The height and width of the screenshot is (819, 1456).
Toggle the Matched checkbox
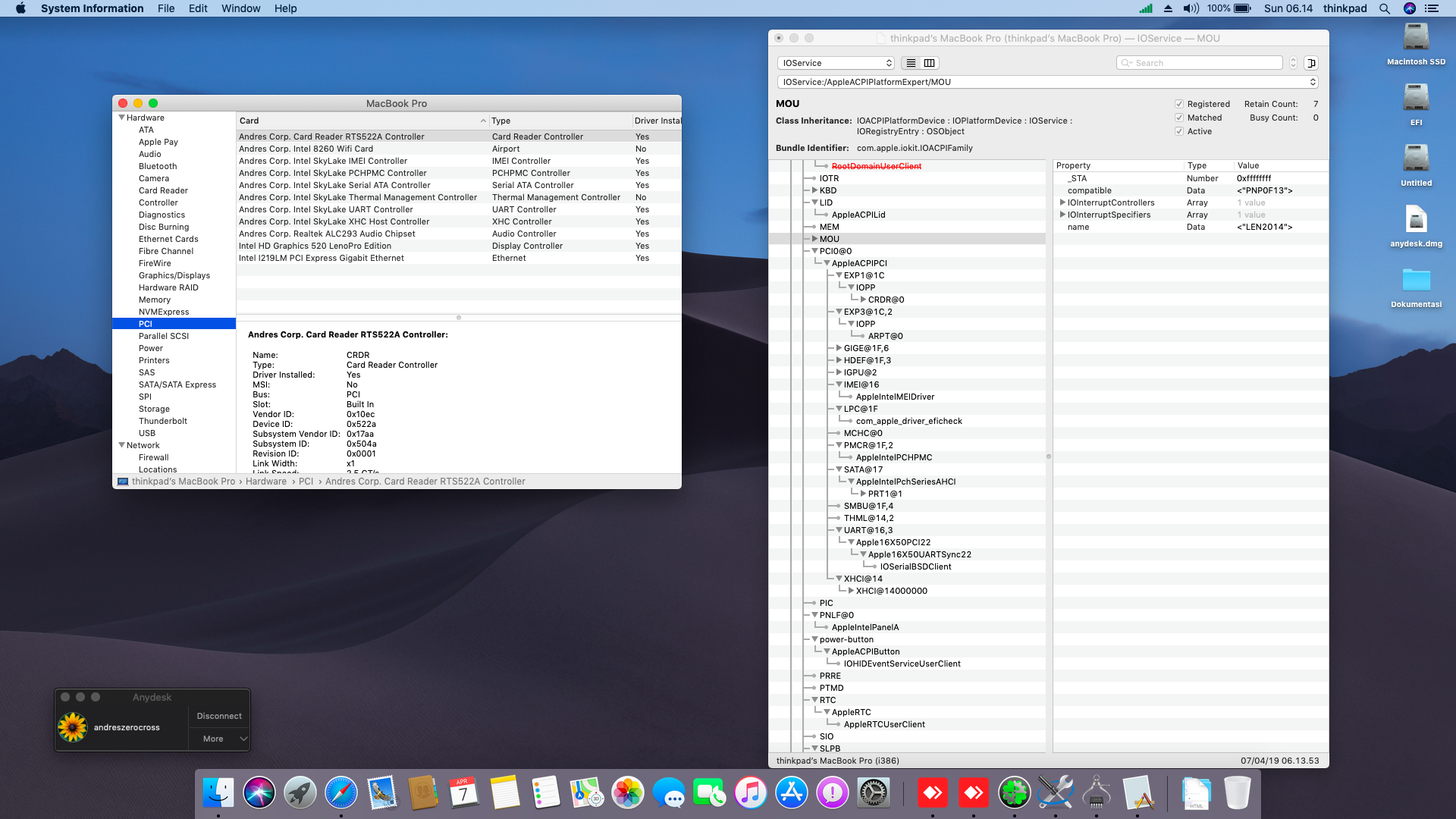tap(1179, 118)
